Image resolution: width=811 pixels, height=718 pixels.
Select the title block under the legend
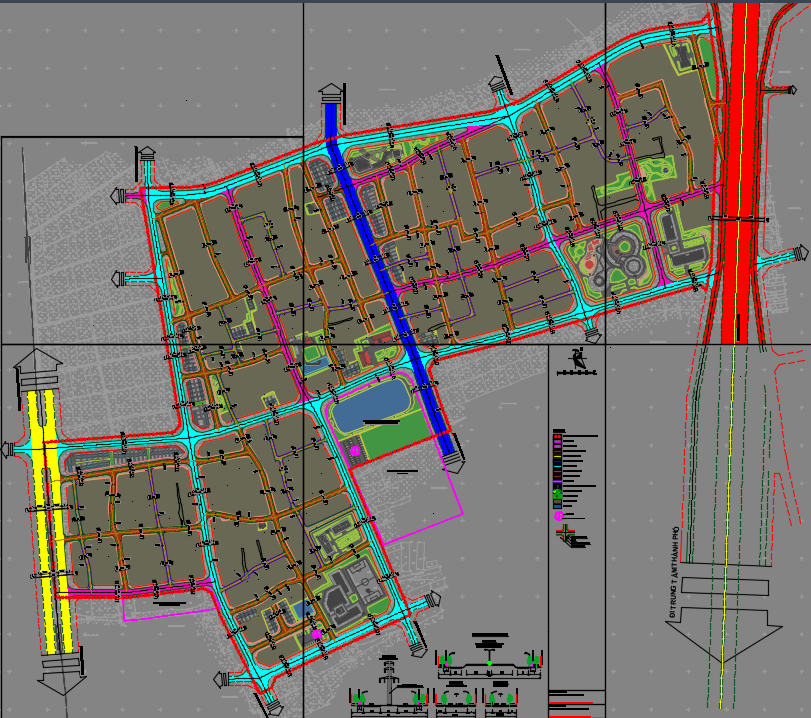pos(576,699)
